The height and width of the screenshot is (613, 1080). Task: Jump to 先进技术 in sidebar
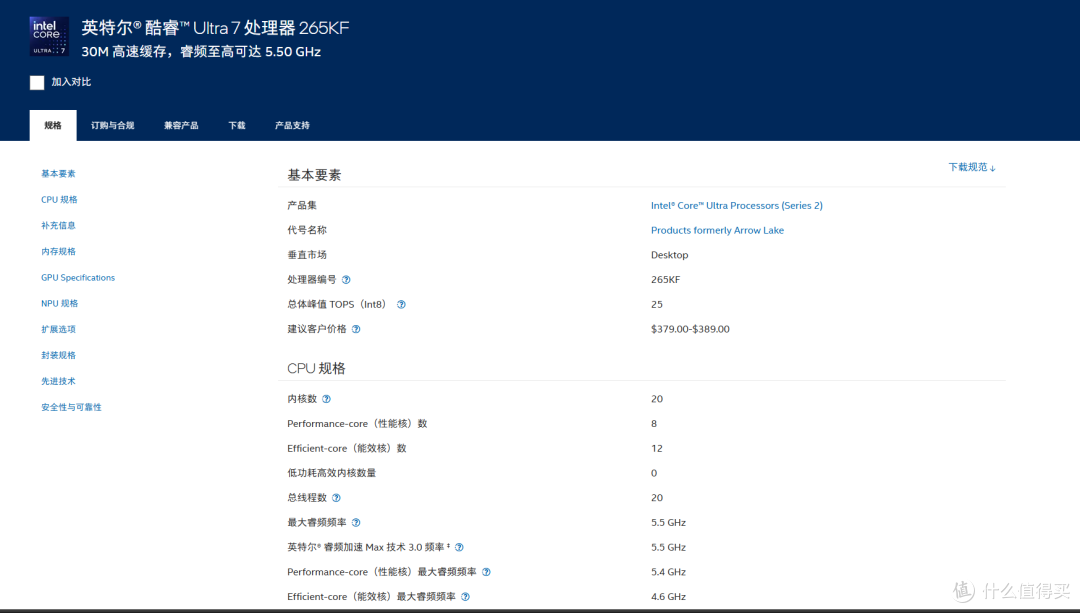point(59,382)
